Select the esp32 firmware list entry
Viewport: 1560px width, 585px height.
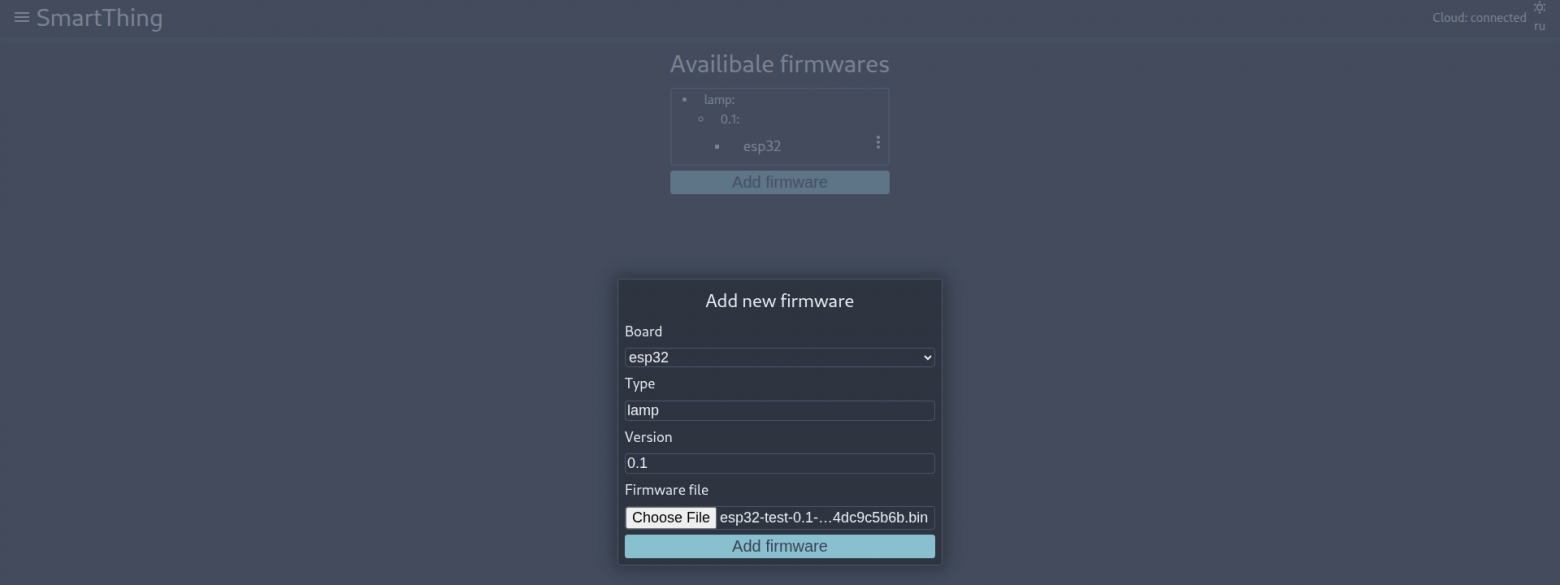pos(762,146)
